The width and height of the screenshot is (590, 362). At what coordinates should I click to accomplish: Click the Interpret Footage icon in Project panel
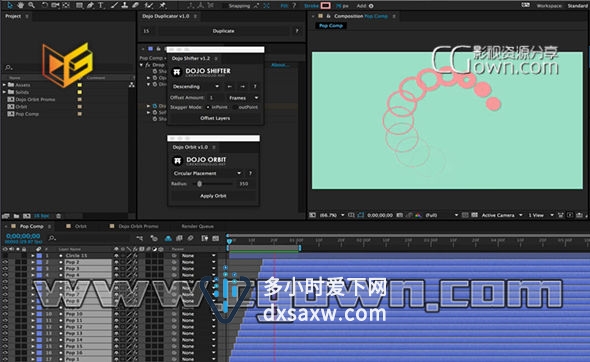click(x=6, y=216)
